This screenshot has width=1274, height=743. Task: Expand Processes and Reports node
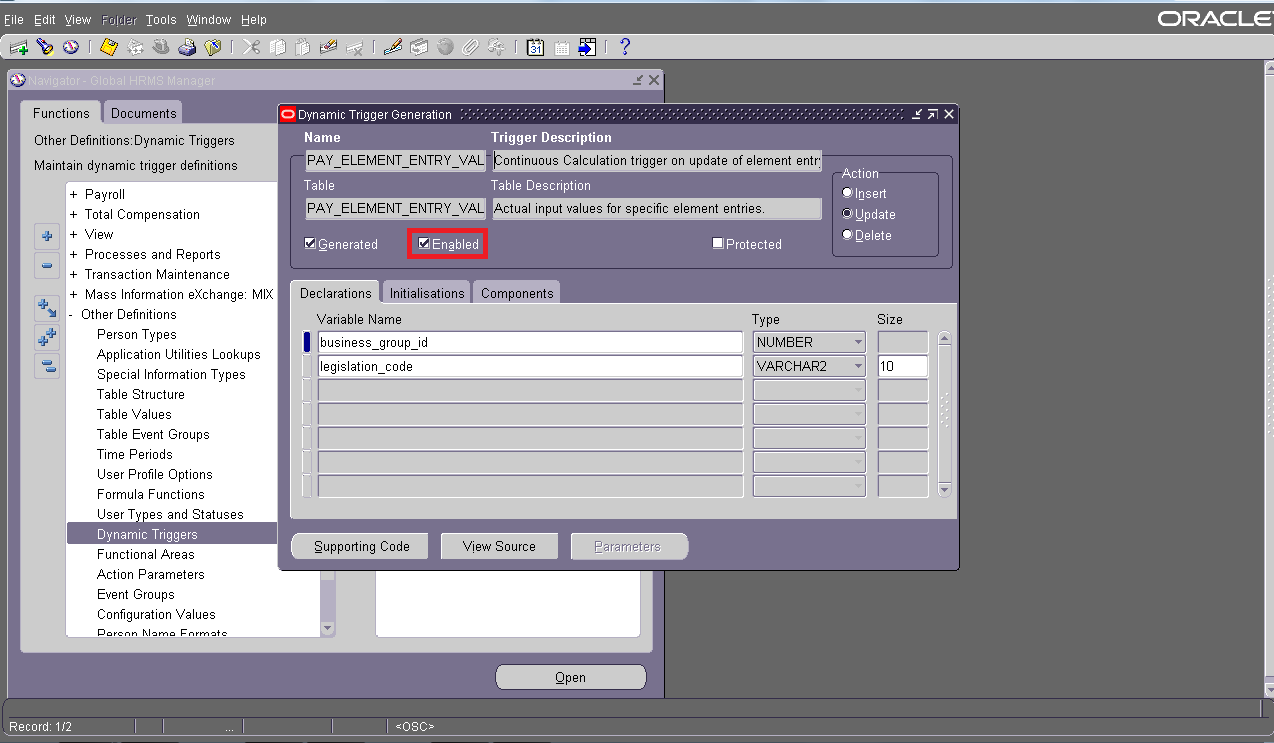73,254
